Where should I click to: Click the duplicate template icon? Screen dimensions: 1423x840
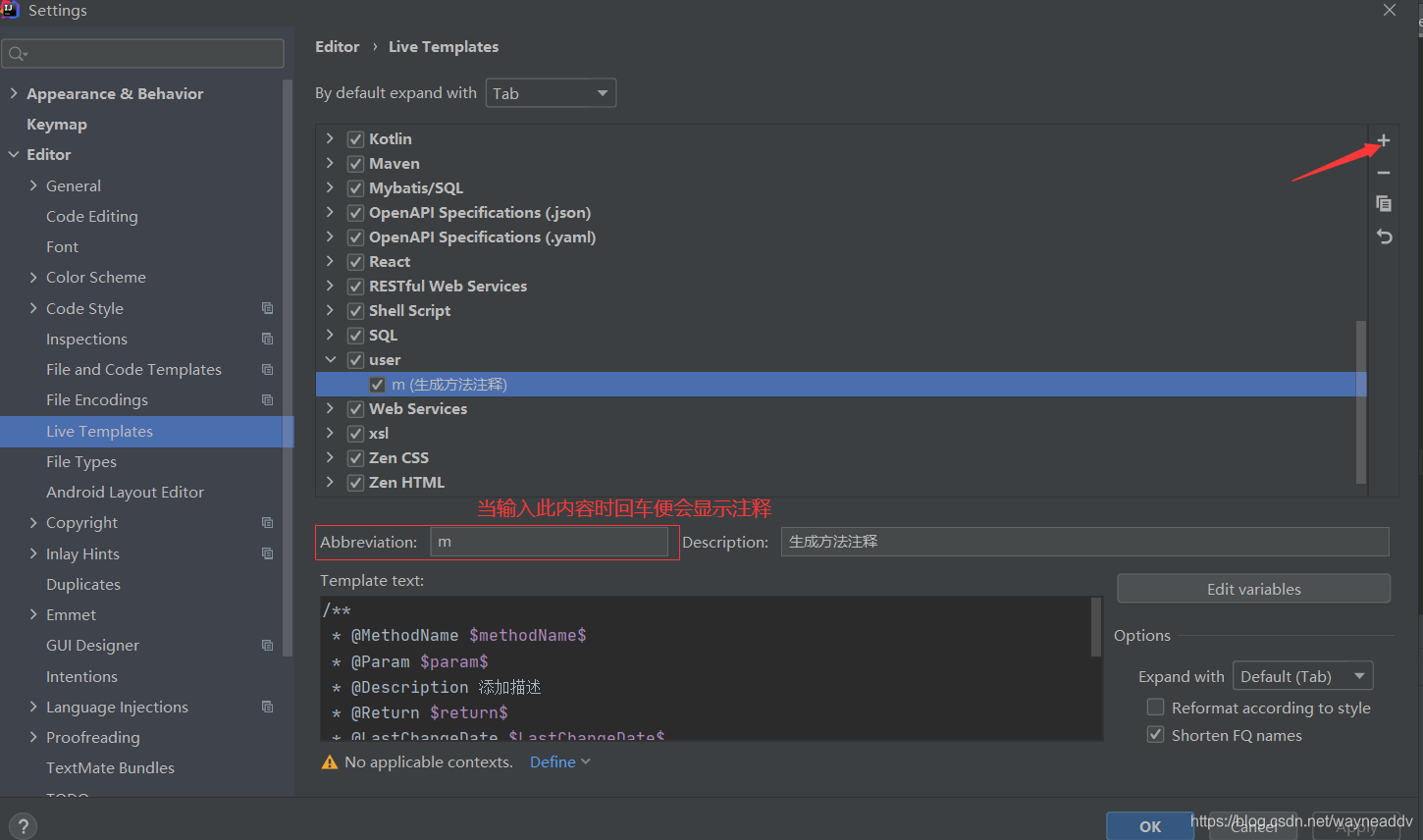click(x=1384, y=204)
